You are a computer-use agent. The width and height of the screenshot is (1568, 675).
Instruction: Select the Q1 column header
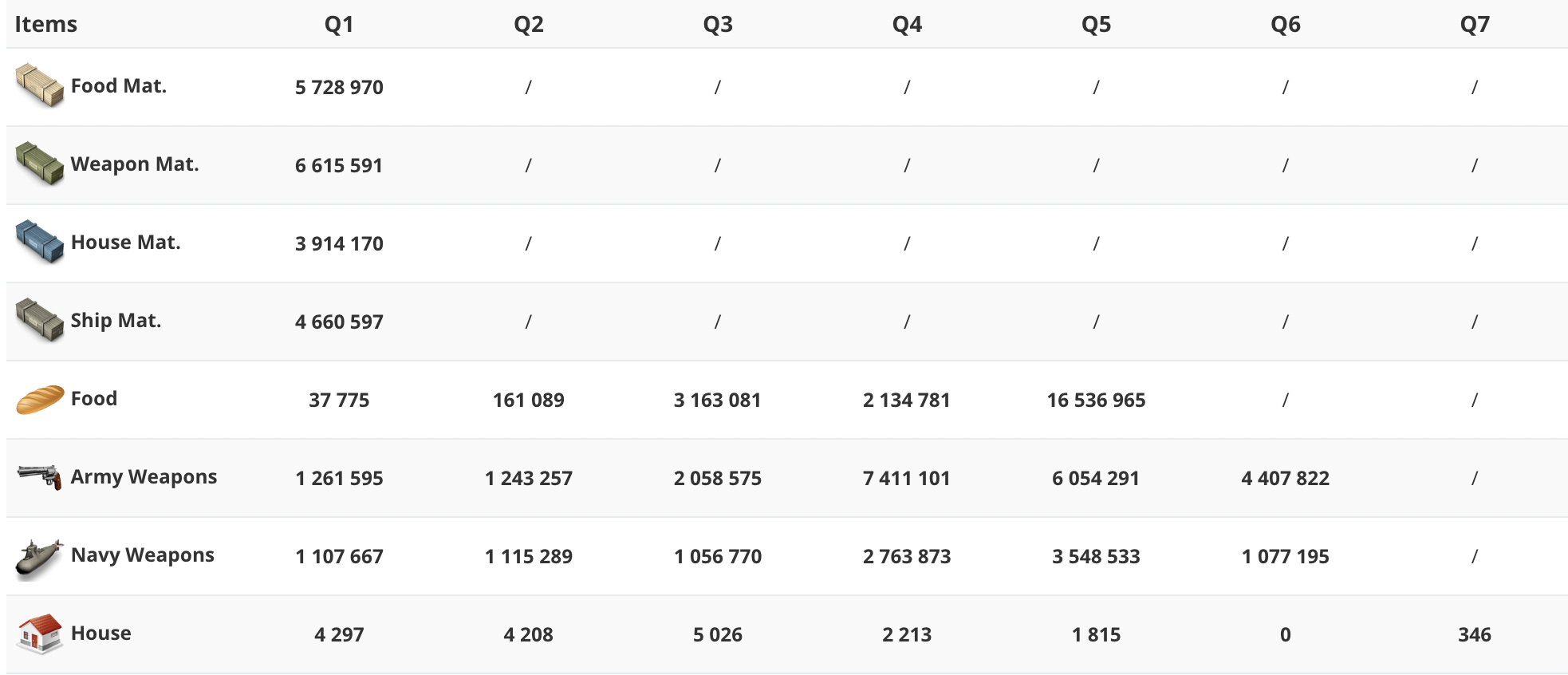click(339, 24)
